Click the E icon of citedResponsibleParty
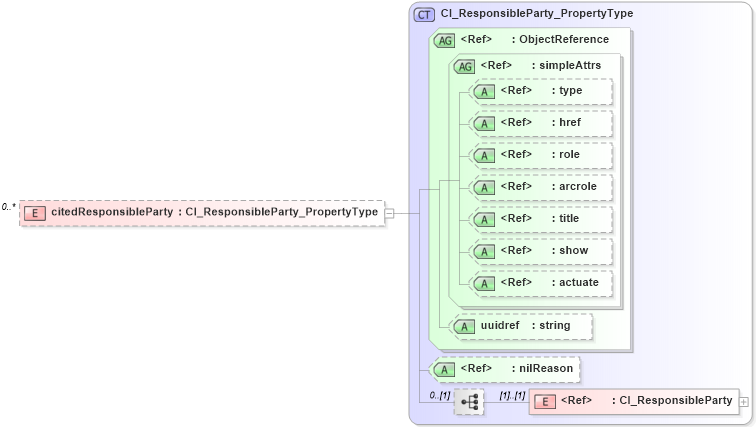756x427 pixels. [35, 213]
